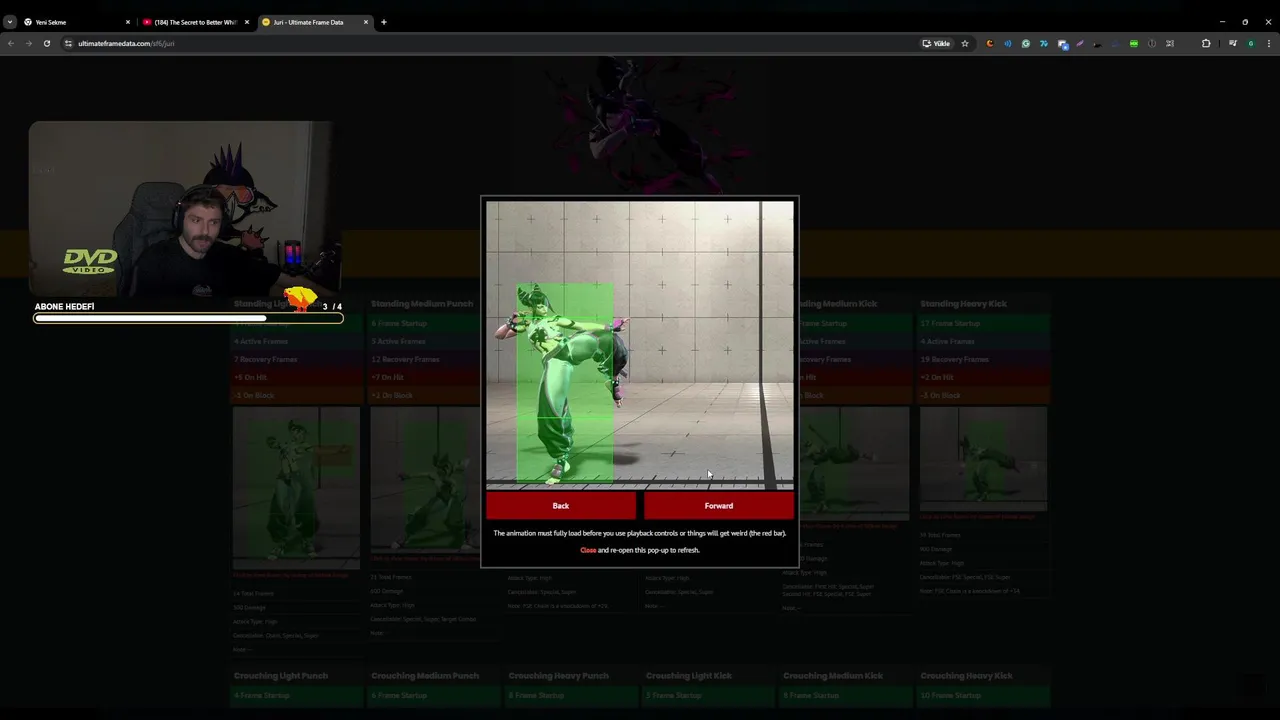This screenshot has width=1280, height=720.
Task: View site information icon in address bar
Action: (68, 43)
